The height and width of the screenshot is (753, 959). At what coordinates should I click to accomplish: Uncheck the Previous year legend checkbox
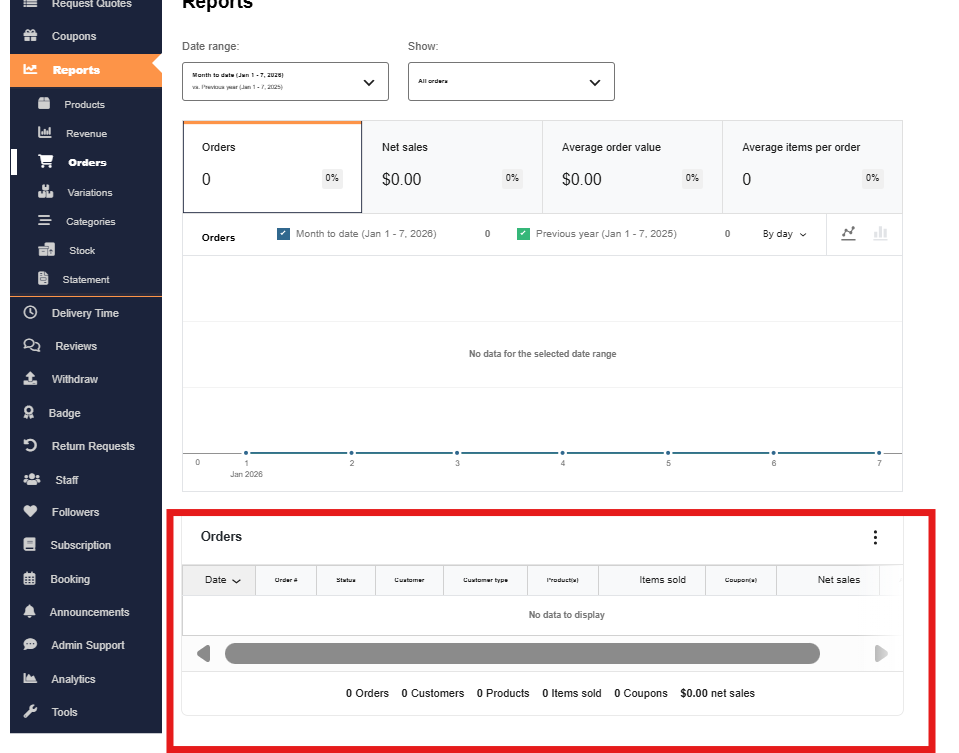pos(523,234)
